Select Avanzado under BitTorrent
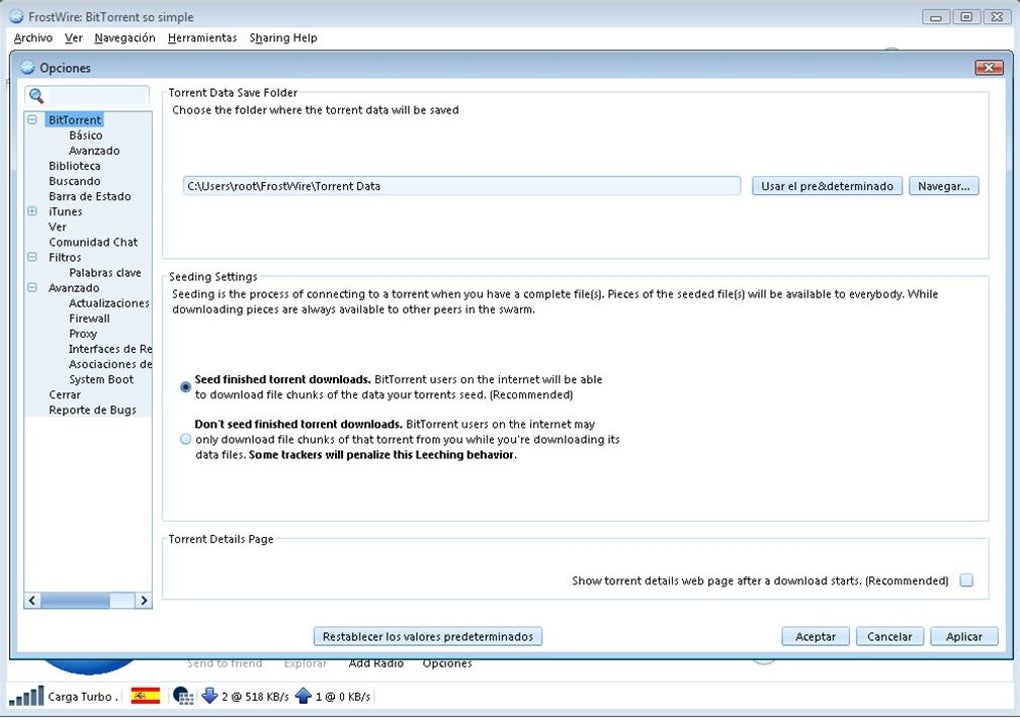Image resolution: width=1020 pixels, height=720 pixels. click(x=94, y=150)
